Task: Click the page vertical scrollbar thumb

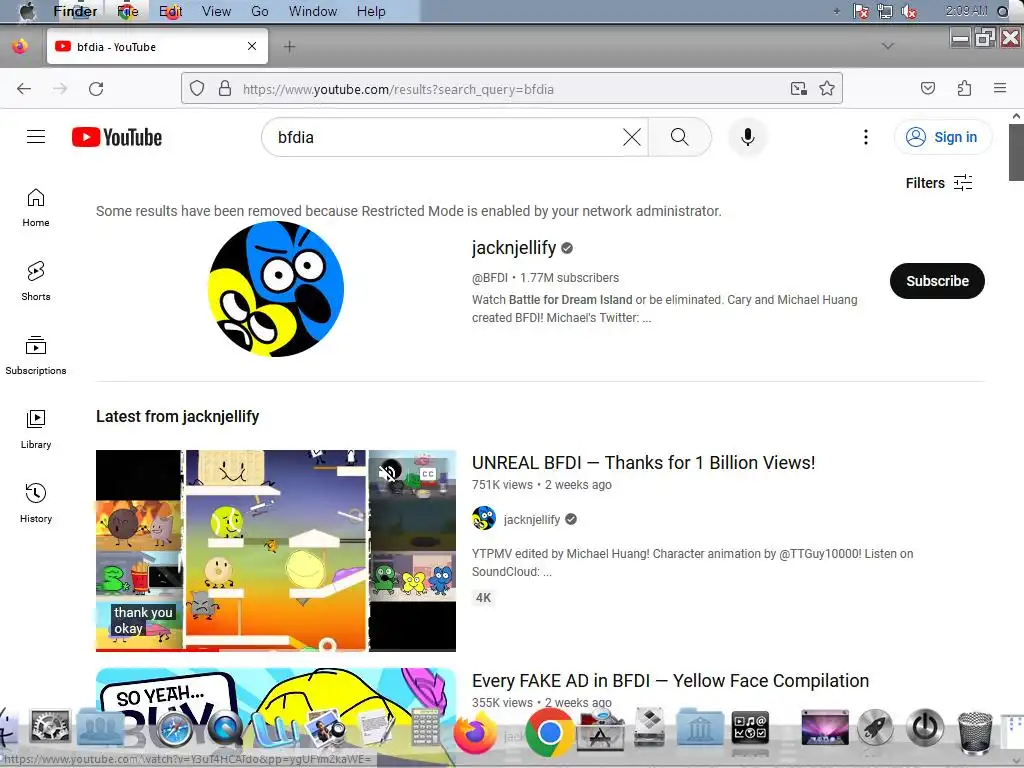Action: (x=1016, y=152)
